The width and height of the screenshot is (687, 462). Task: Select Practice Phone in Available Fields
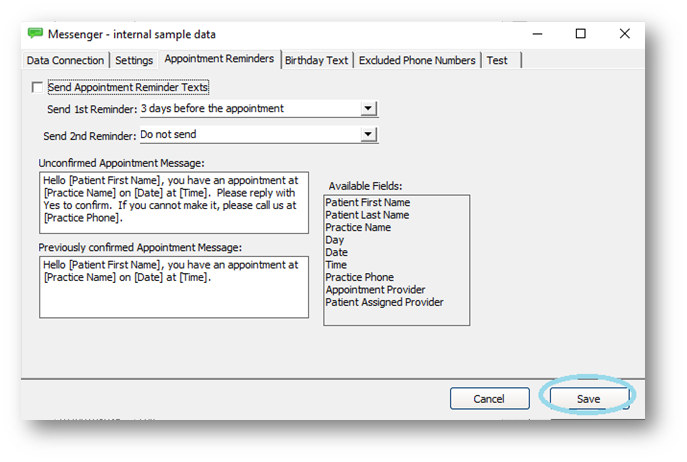(x=359, y=277)
